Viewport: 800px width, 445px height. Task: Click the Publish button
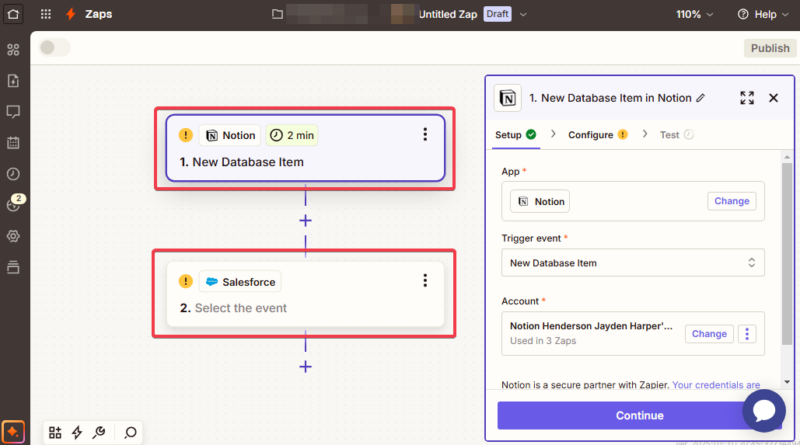tap(770, 48)
